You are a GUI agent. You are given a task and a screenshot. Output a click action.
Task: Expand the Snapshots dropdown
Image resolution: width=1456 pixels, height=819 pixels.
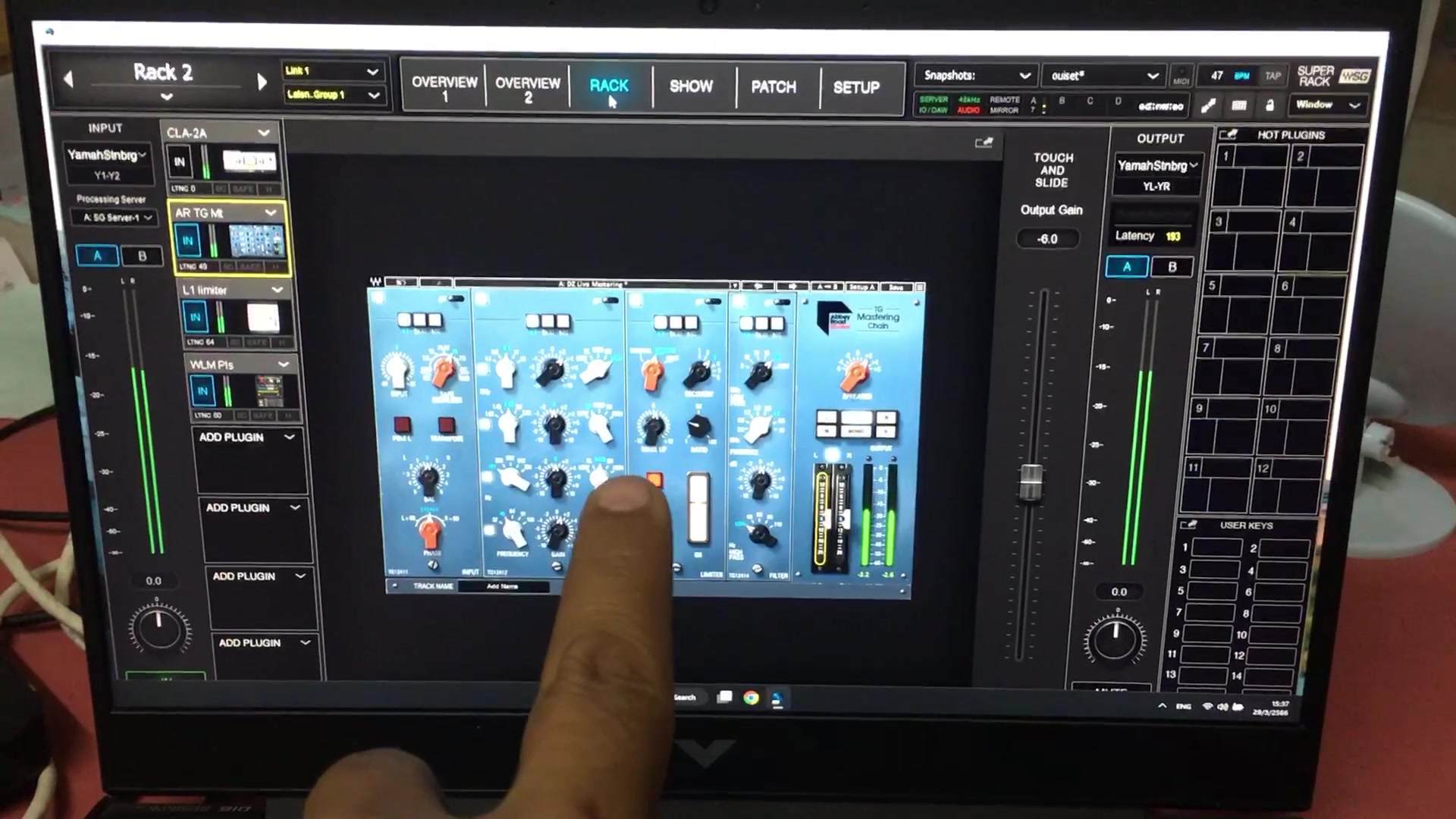(976, 75)
